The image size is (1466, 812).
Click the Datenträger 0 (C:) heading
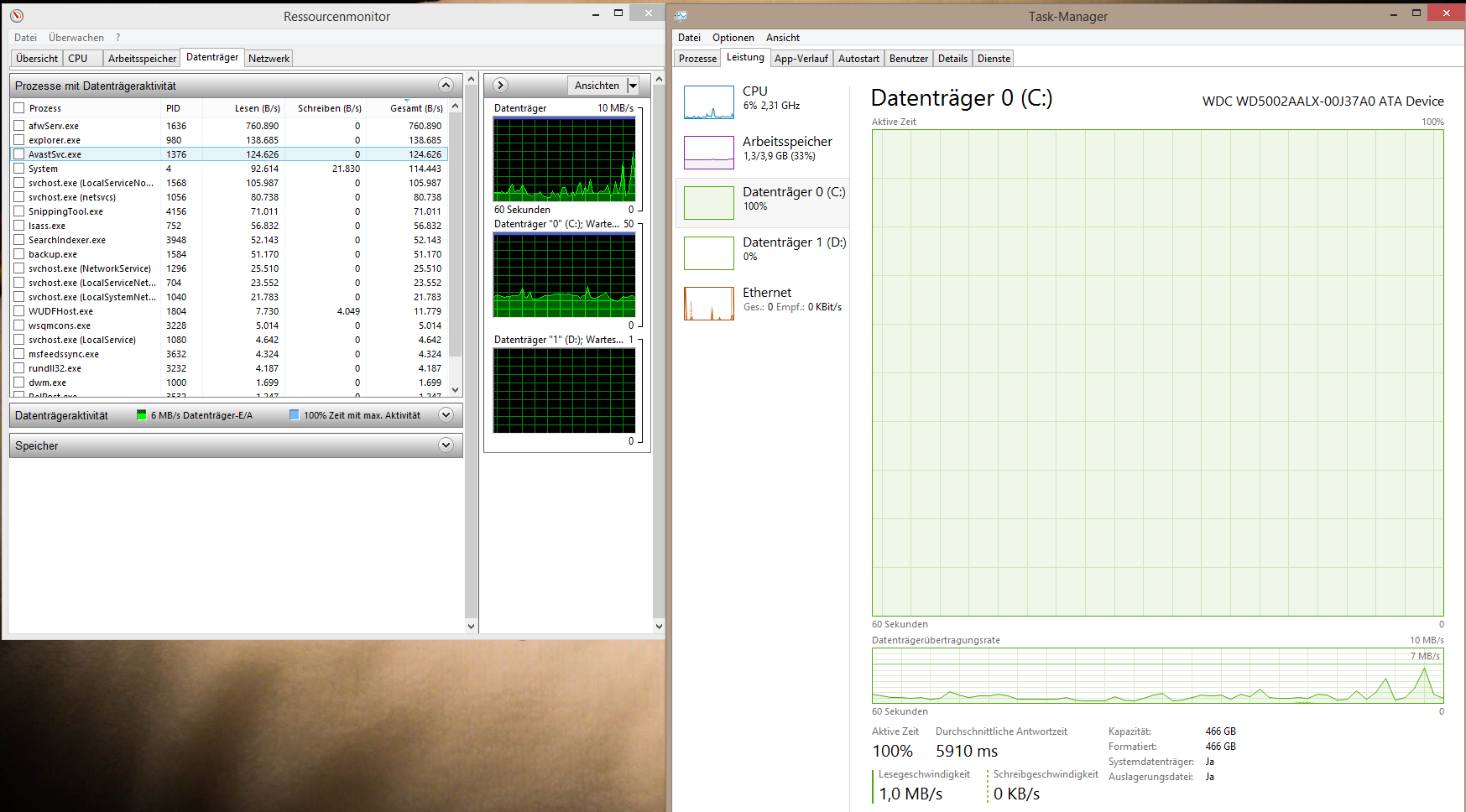(x=962, y=98)
